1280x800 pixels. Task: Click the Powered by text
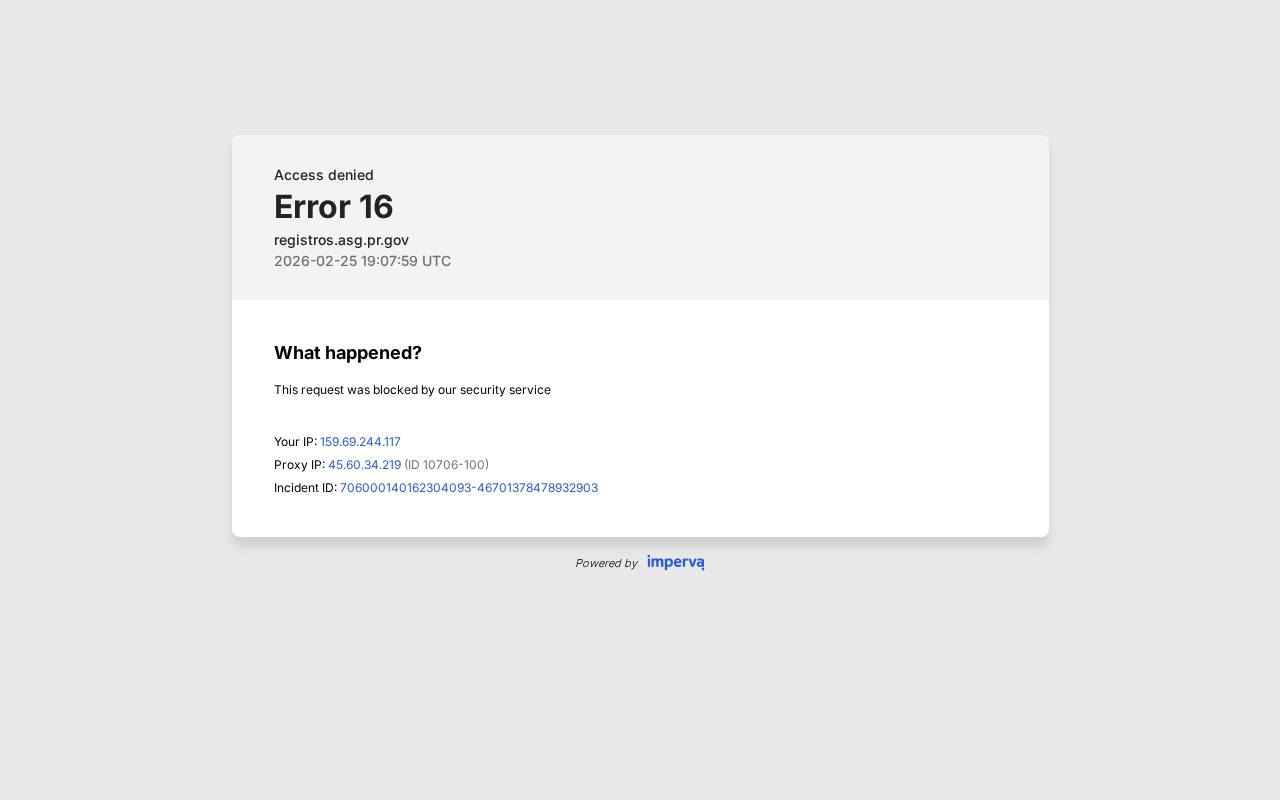pyautogui.click(x=606, y=563)
